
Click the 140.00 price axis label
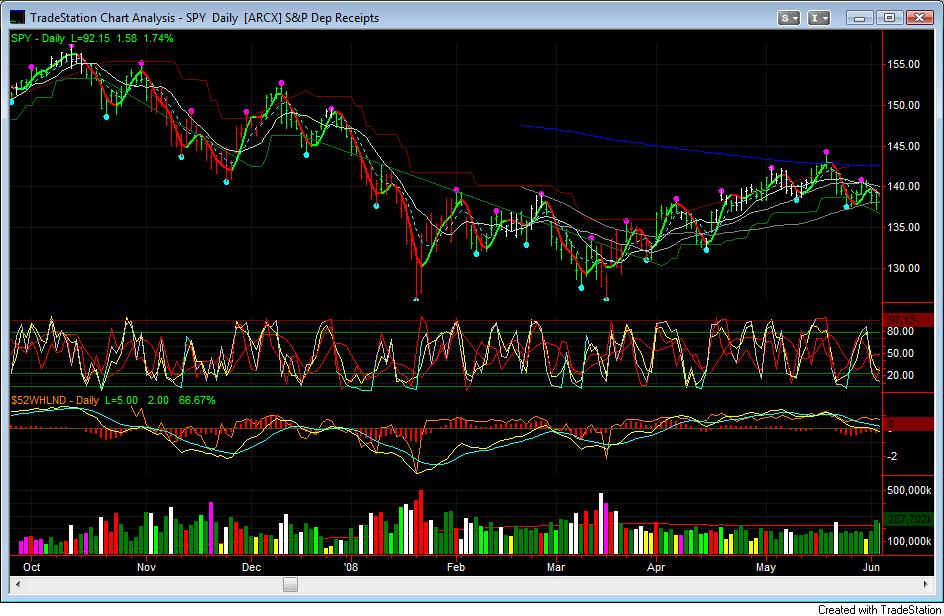click(904, 187)
